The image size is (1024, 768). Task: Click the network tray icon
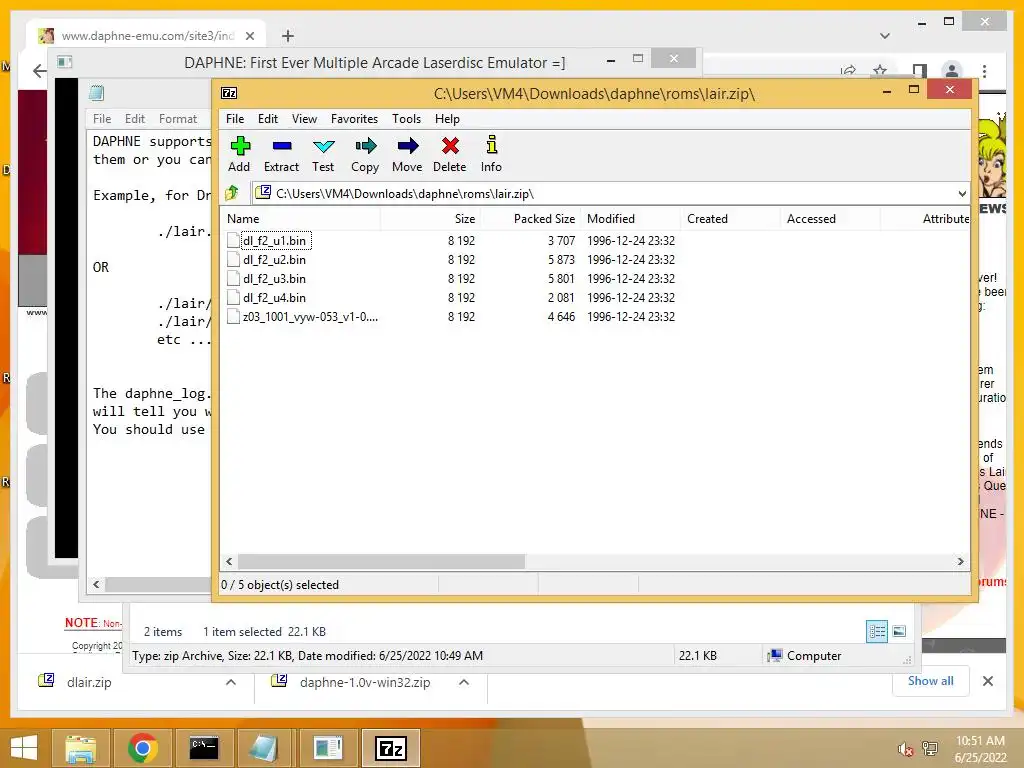929,749
